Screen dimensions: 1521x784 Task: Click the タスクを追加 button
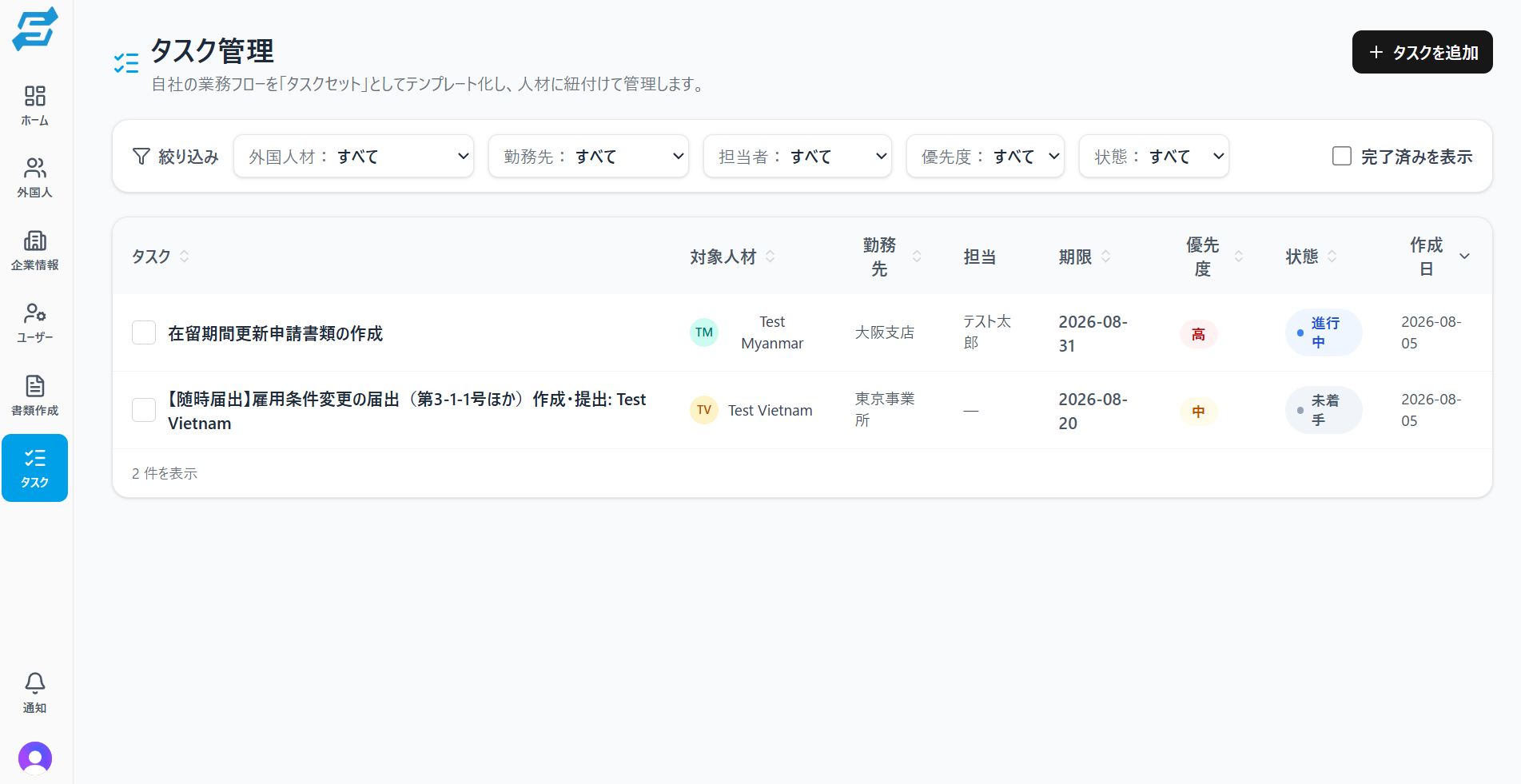1423,52
